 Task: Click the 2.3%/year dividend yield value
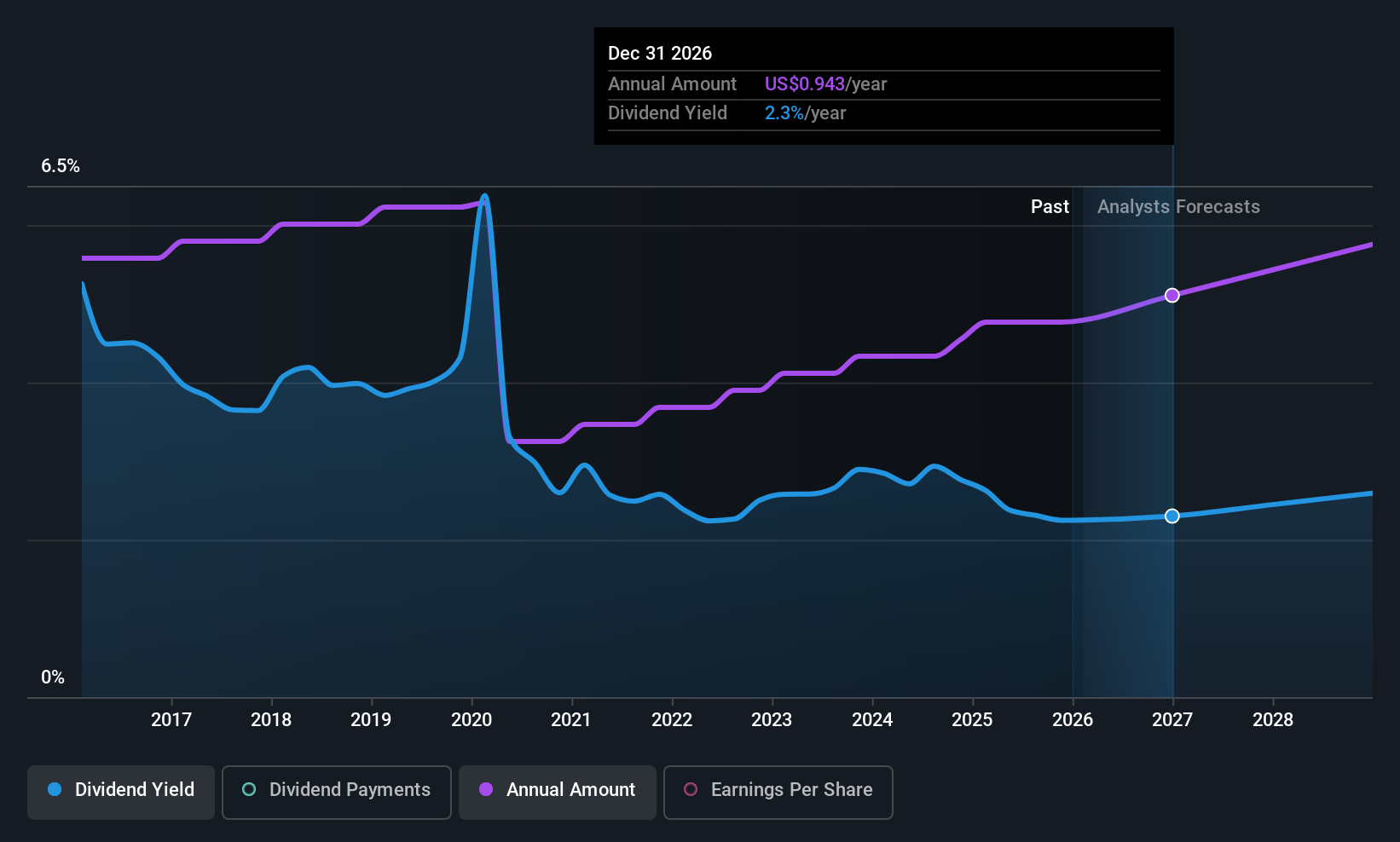coord(805,113)
